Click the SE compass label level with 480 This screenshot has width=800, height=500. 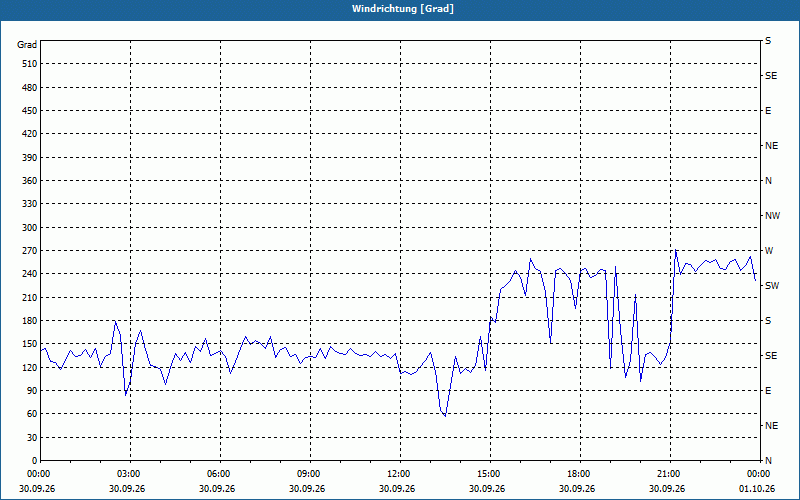coord(771,76)
